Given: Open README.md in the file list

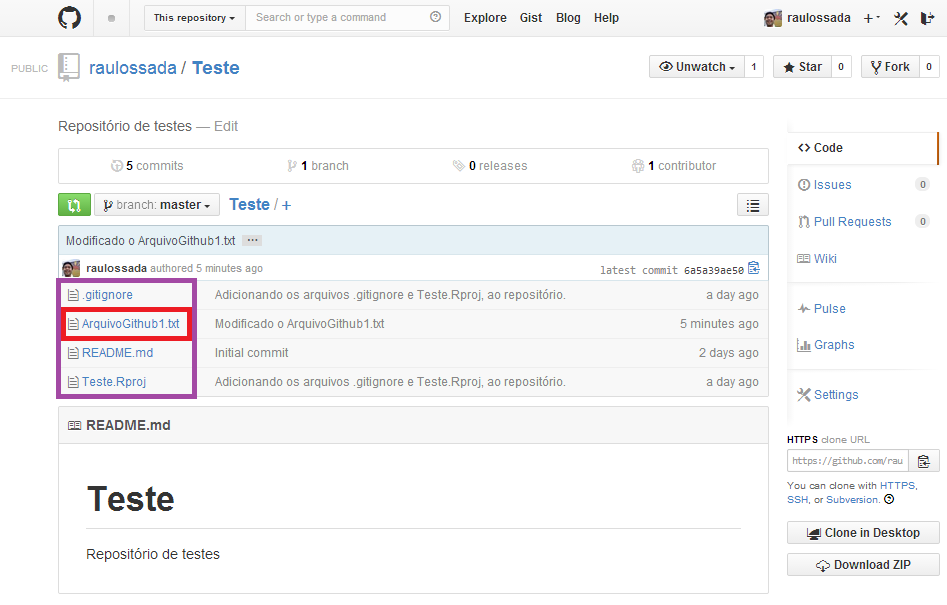Looking at the screenshot, I should point(118,353).
